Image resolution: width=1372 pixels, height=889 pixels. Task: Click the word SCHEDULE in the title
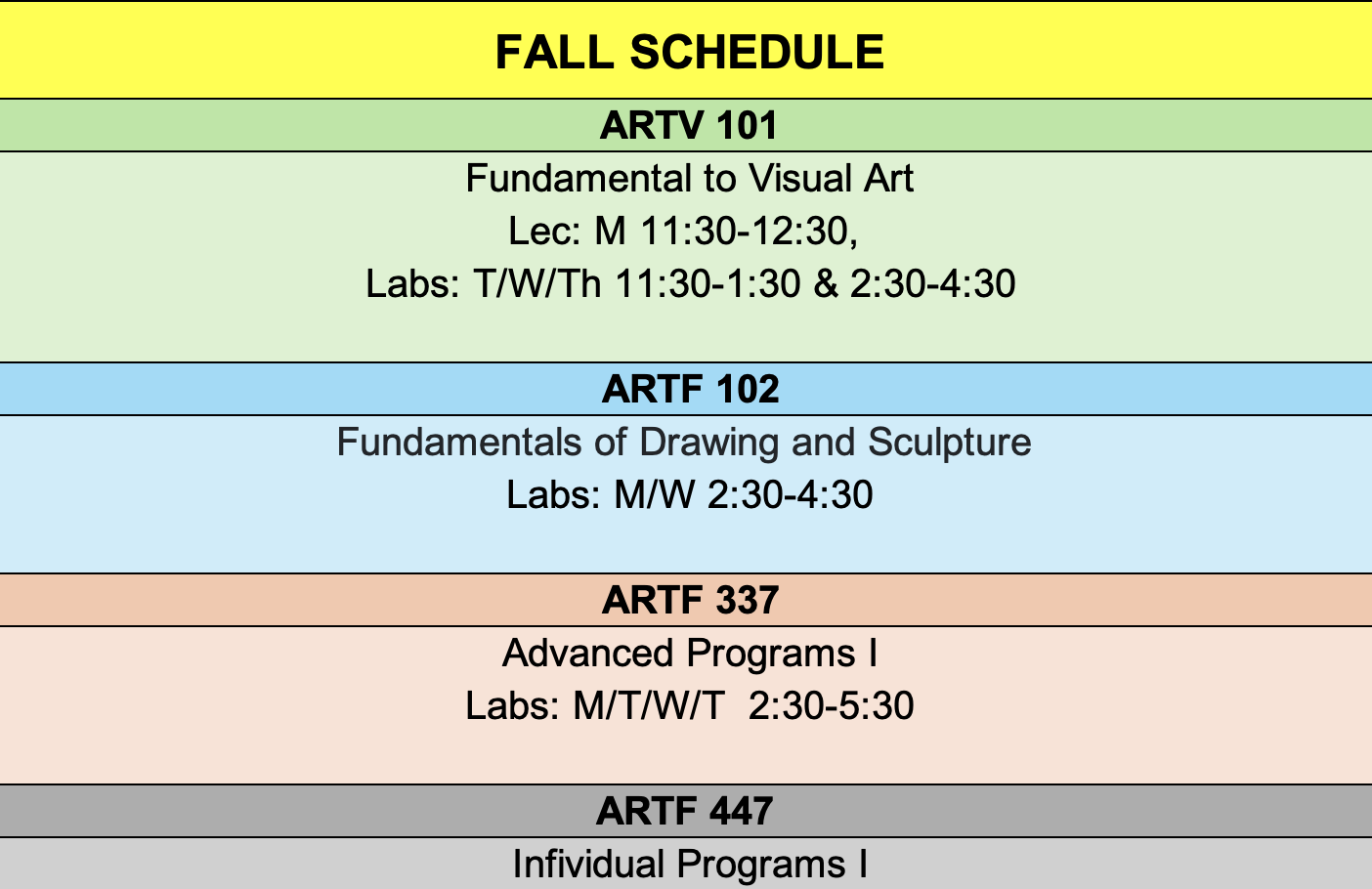coord(756,52)
